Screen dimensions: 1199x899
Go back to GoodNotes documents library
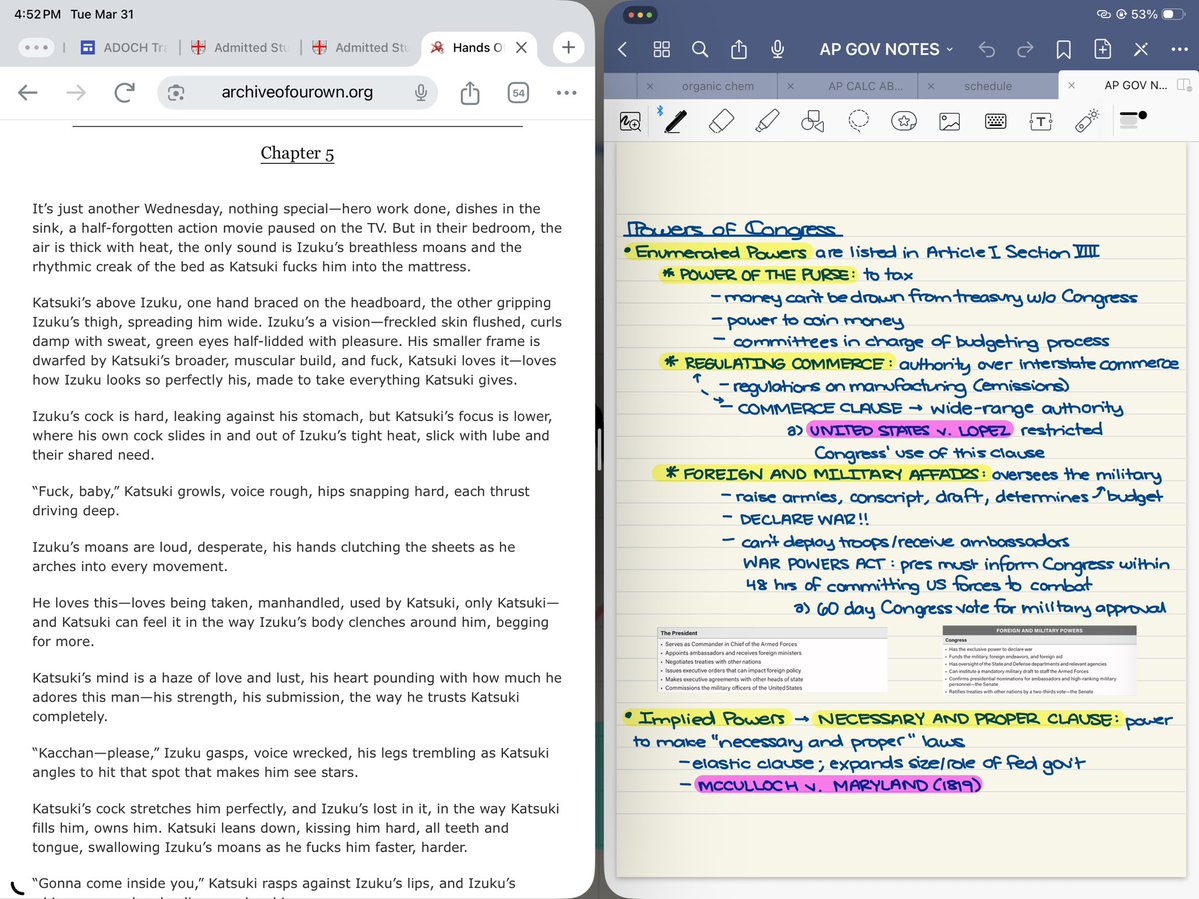622,50
